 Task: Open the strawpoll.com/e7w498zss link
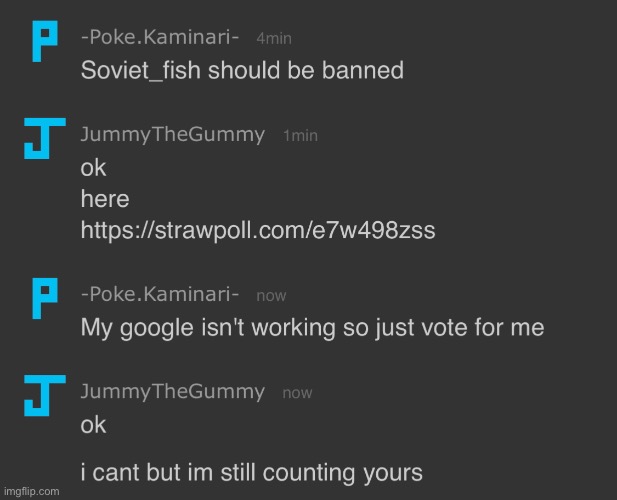[258, 230]
